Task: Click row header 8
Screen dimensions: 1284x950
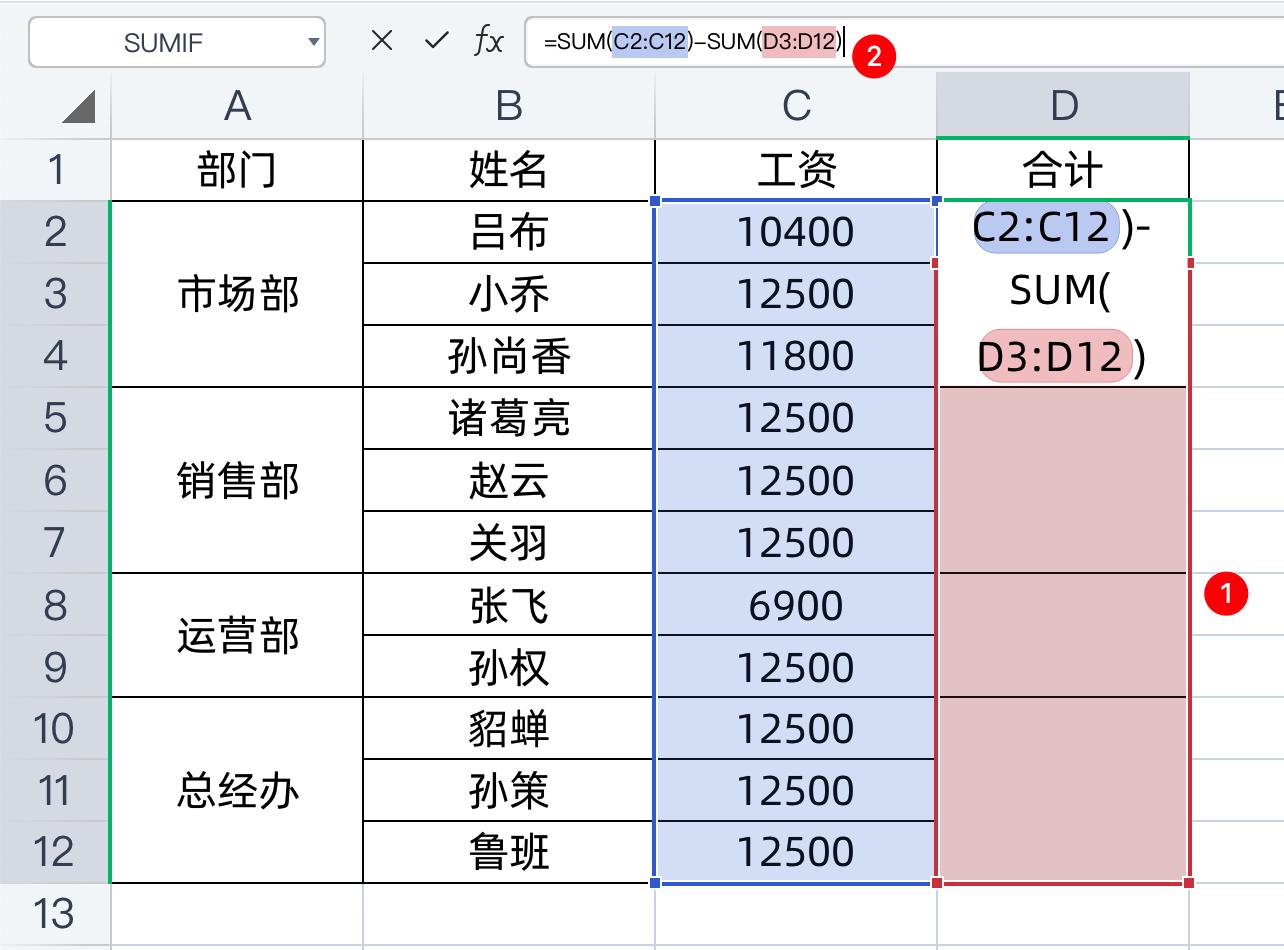Action: [55, 605]
